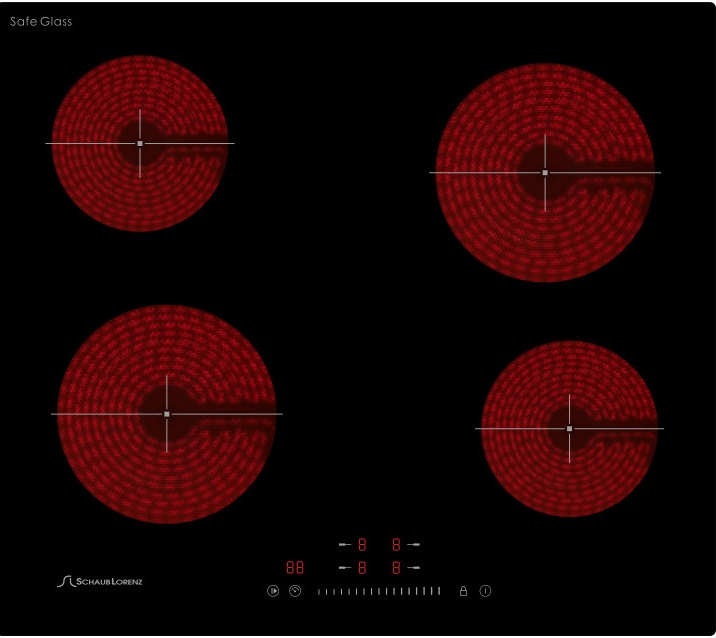
Task: Tap the power on/off icon
Action: pos(485,591)
